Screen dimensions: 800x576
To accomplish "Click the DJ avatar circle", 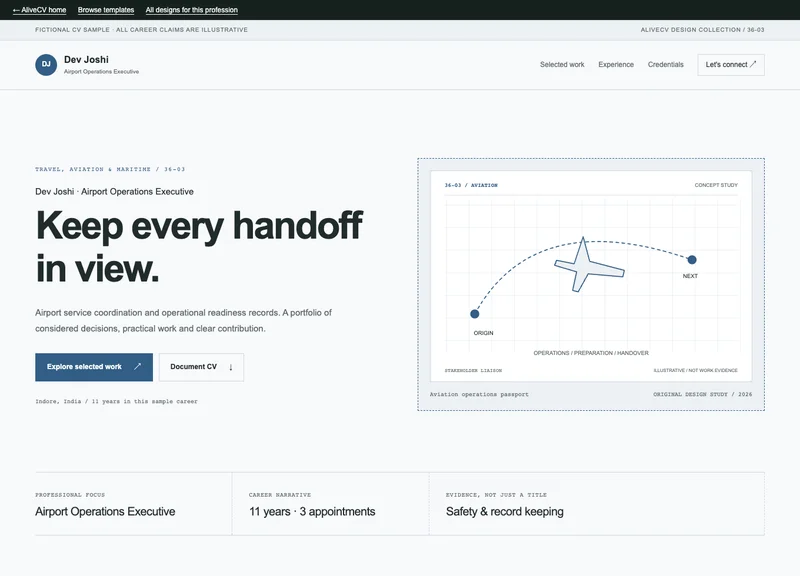I will click(x=46, y=65).
